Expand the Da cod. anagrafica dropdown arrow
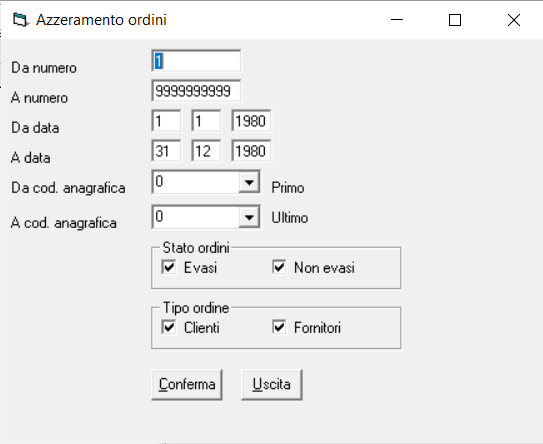The image size is (543, 444). [249, 182]
